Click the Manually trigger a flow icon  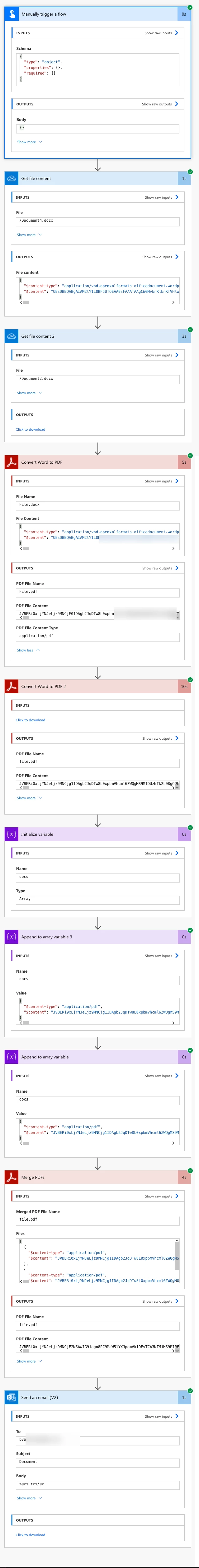12,14
